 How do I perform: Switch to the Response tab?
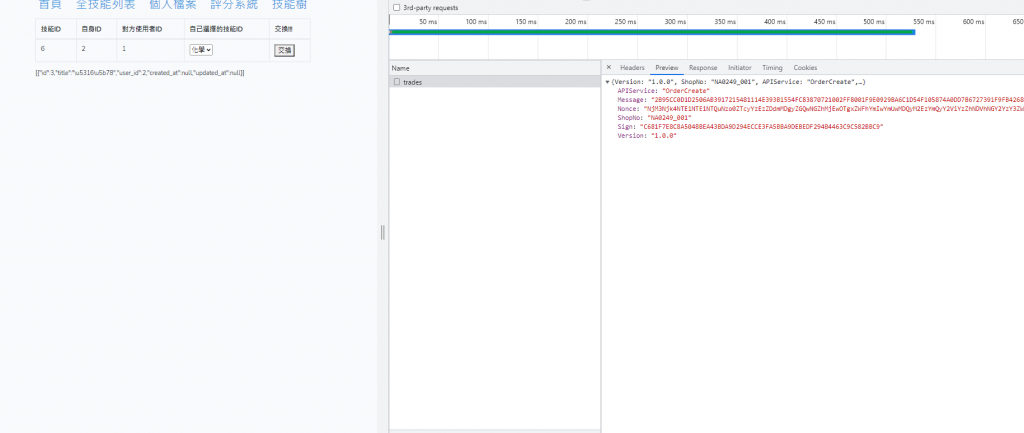(x=703, y=68)
